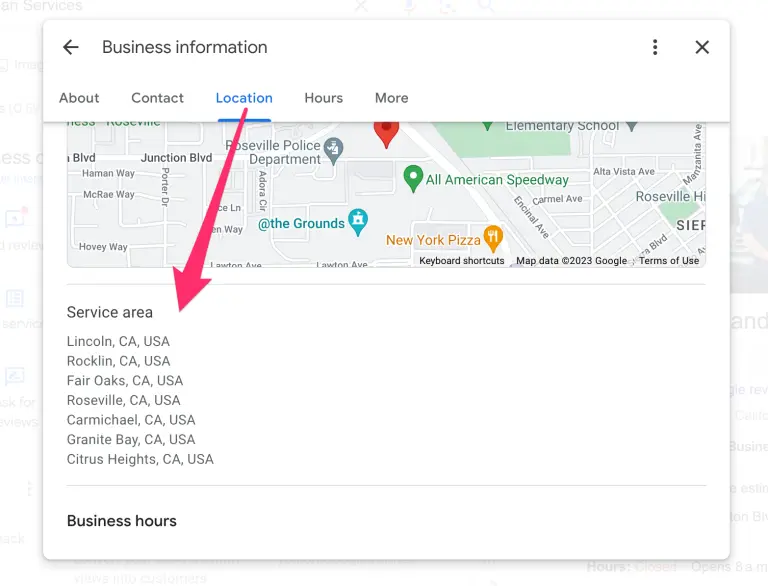The height and width of the screenshot is (586, 768).
Task: Select the Location tab
Action: coord(244,98)
